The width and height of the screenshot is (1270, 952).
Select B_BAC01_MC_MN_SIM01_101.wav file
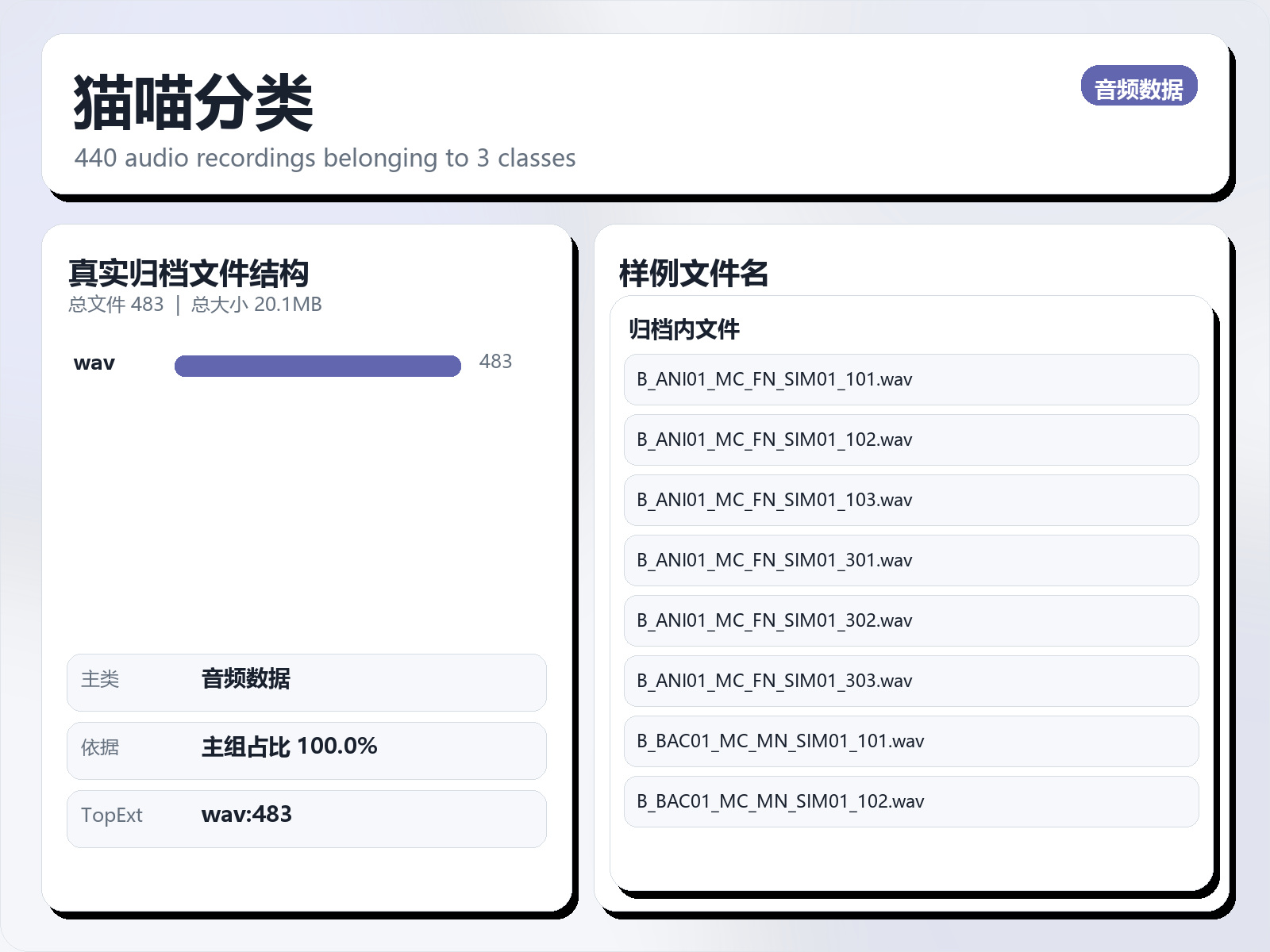click(910, 741)
